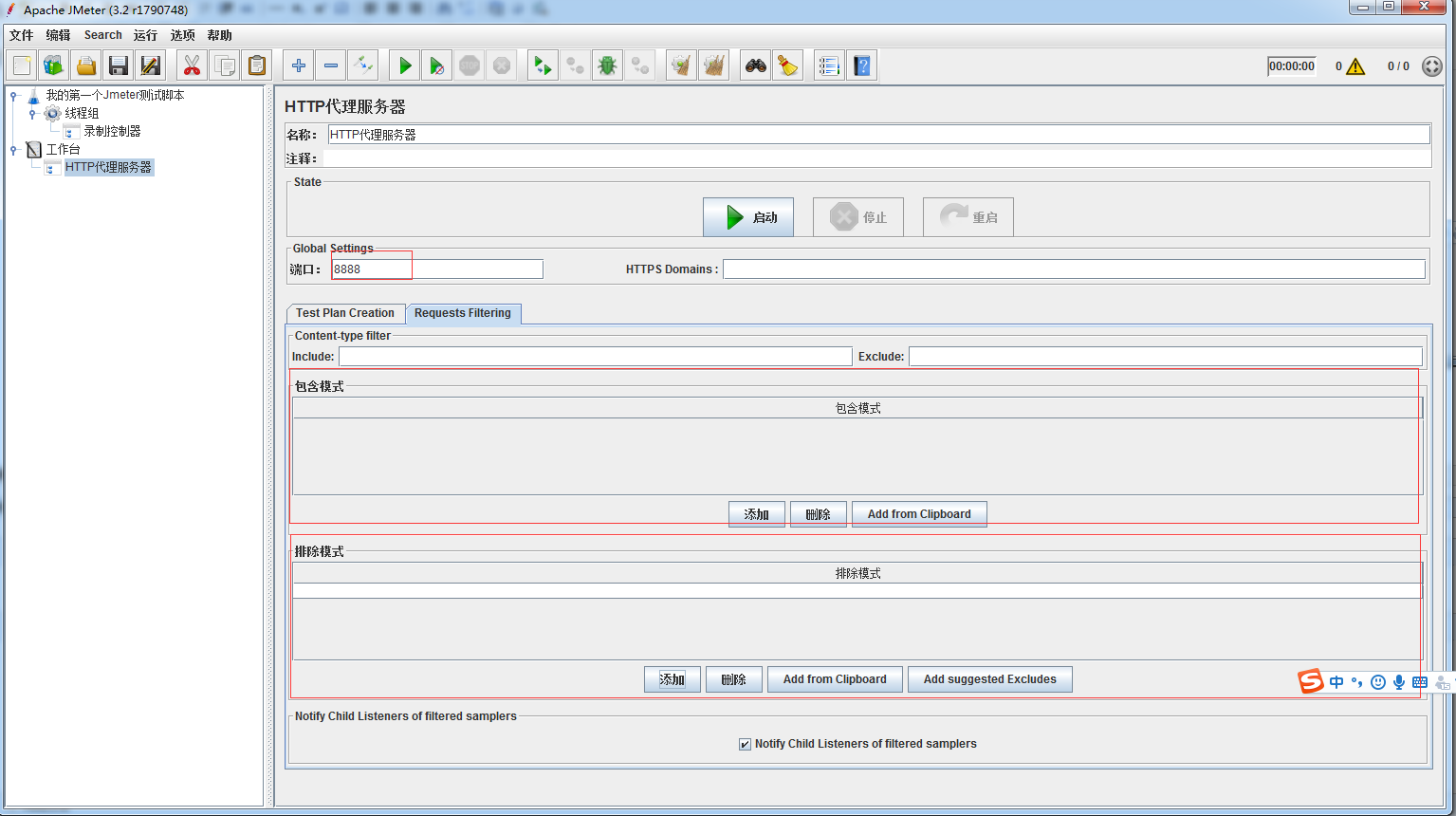
Task: Collapse all with the minus icon
Action: (x=331, y=65)
